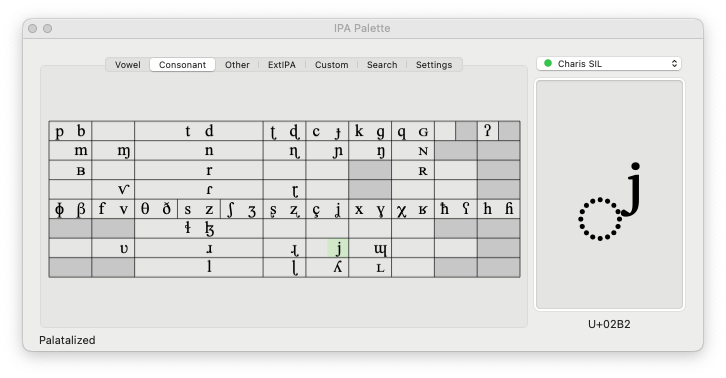Pick the alveolar approximant ɹ
The height and width of the screenshot is (378, 726).
[x=209, y=248]
